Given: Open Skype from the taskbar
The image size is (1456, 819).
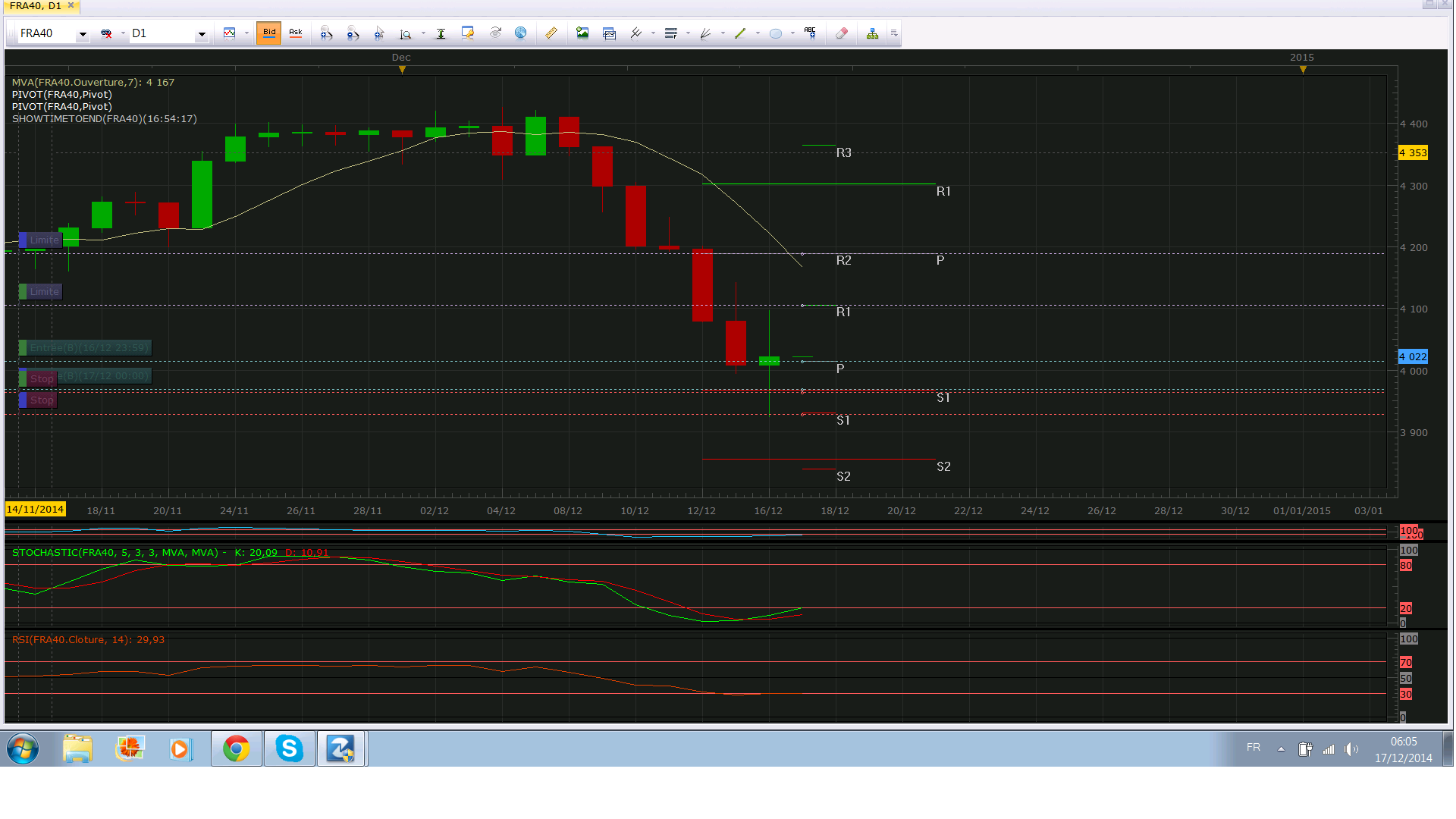Looking at the screenshot, I should tap(289, 749).
